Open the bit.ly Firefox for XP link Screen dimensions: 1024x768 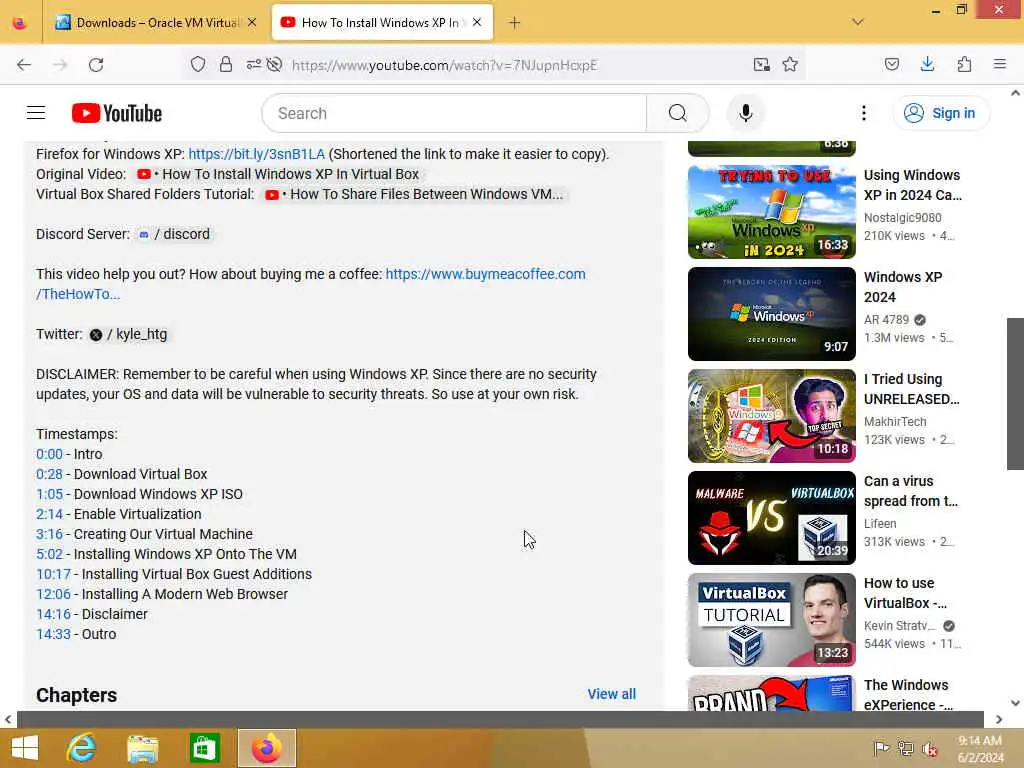pos(257,154)
